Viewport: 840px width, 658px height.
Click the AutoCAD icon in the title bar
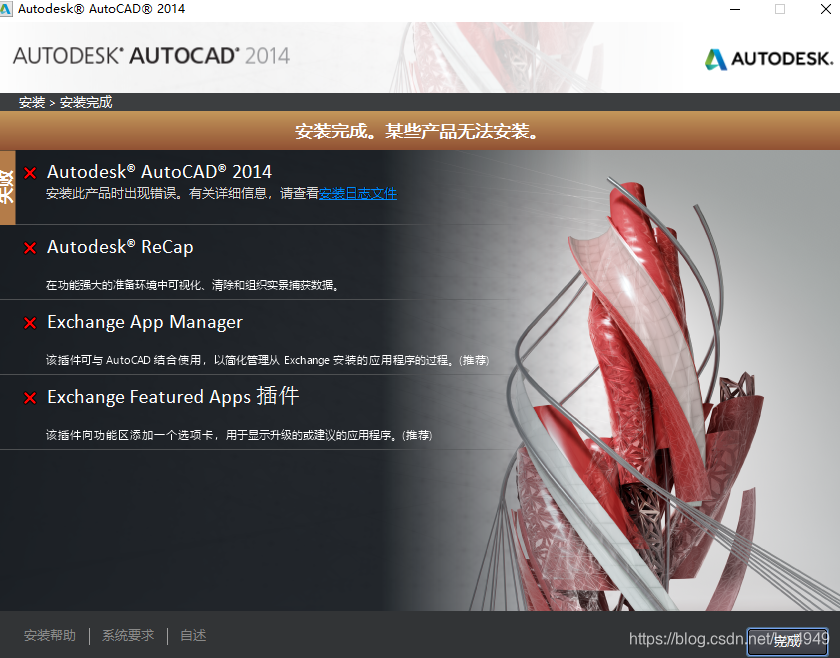[6, 9]
